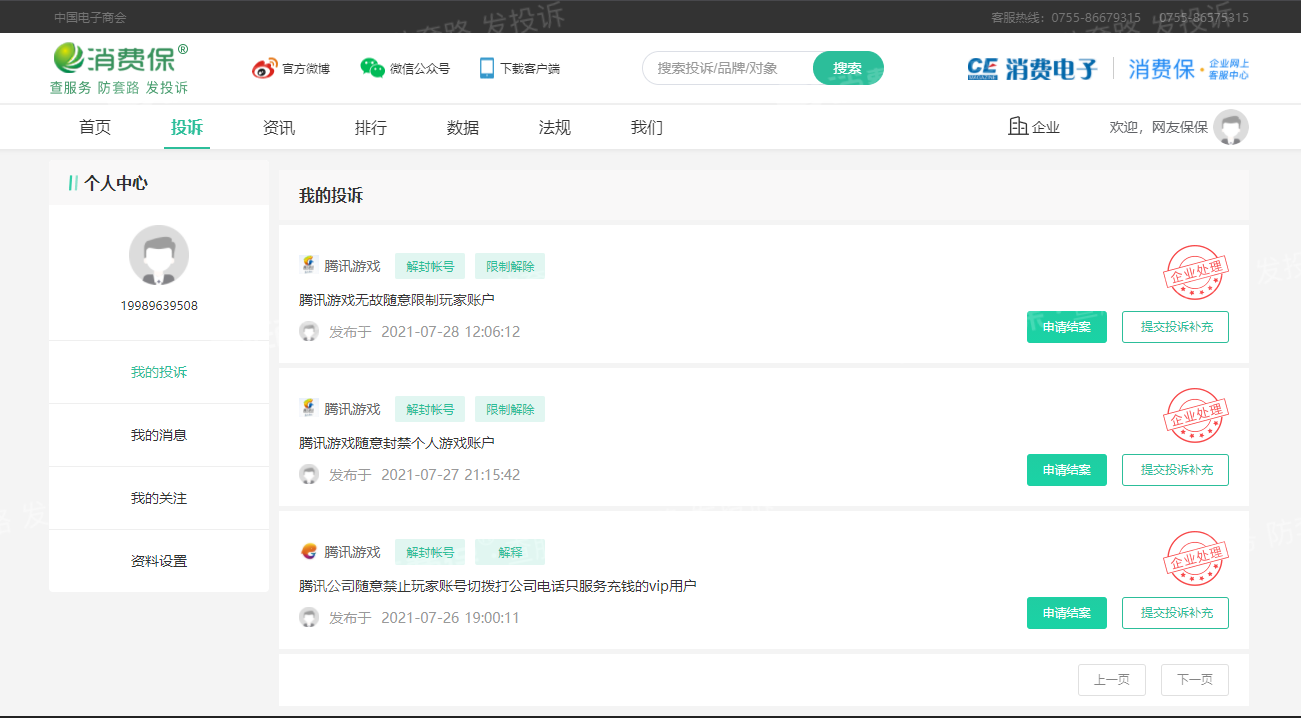Open the 资讯 navigation tab
1301x718 pixels.
click(x=279, y=127)
